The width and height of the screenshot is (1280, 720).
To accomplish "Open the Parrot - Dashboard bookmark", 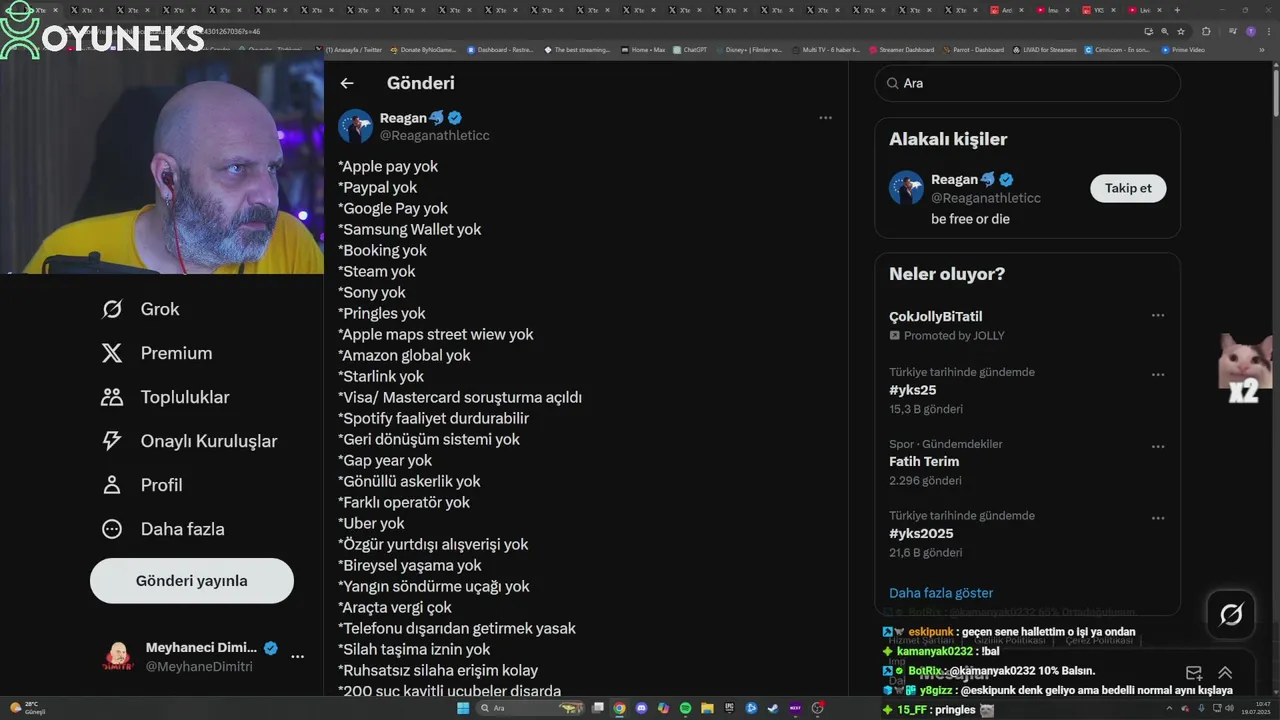I will 973,50.
